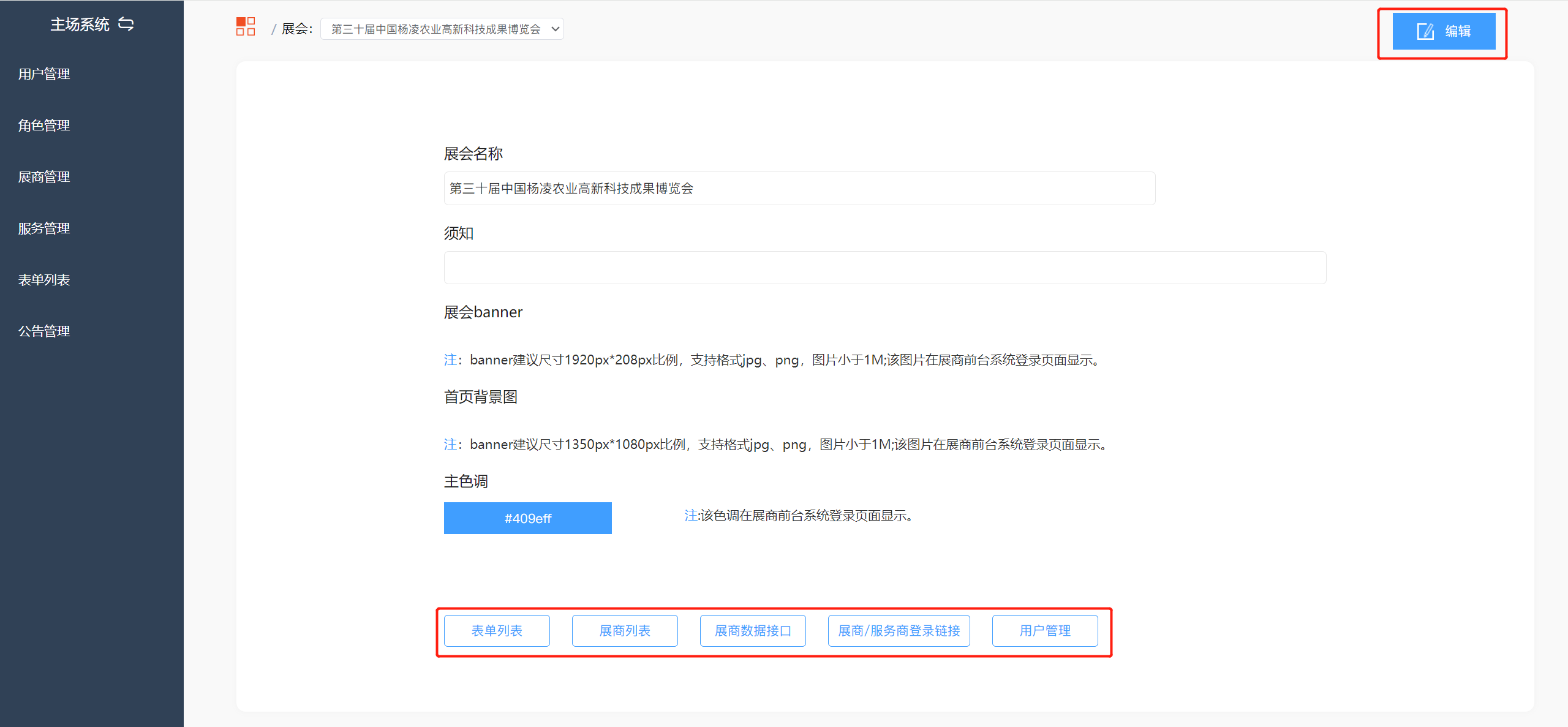This screenshot has height=727, width=1568.
Task: Click the 展商列表 button
Action: coord(625,631)
